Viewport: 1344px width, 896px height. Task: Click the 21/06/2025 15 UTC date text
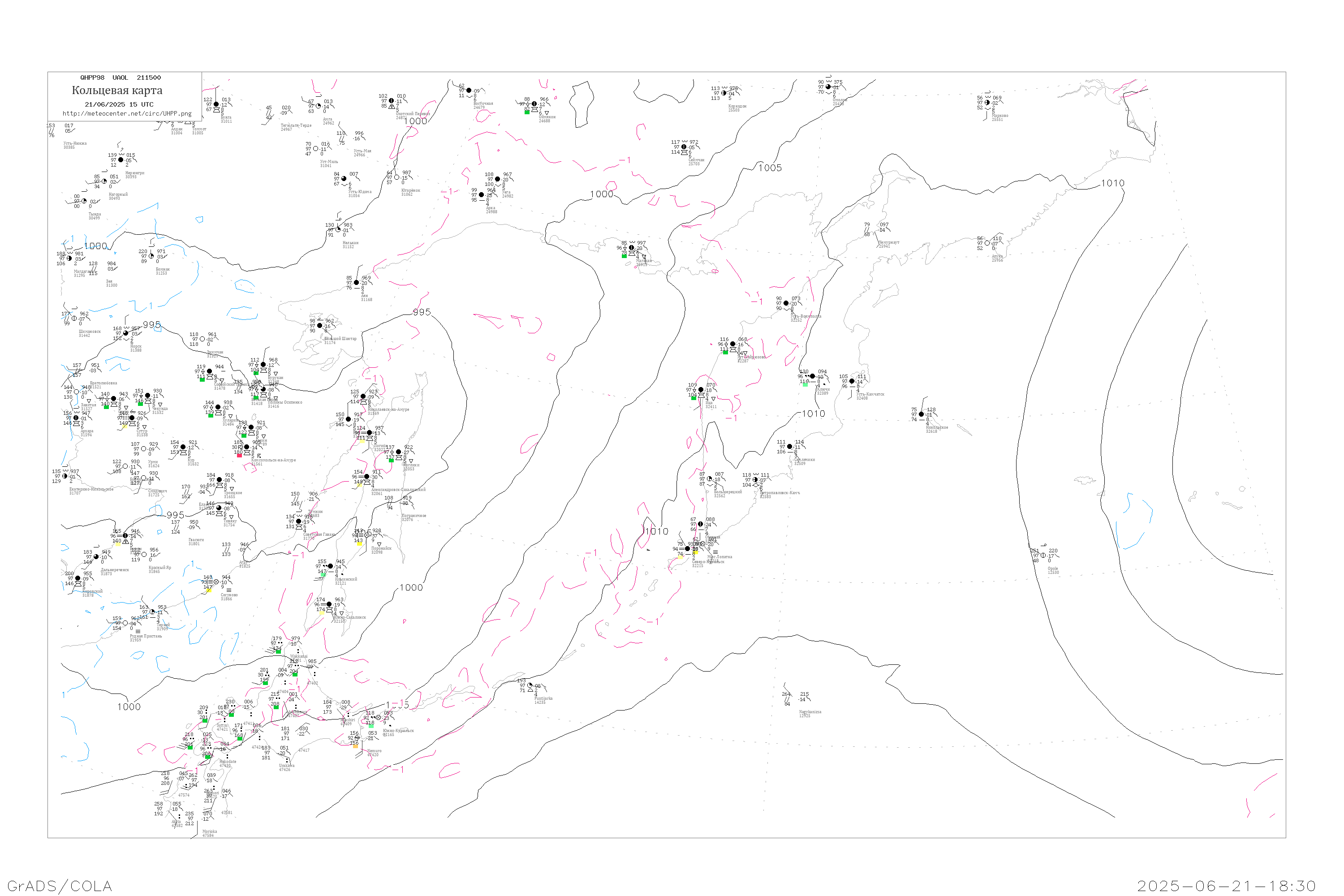click(x=119, y=104)
